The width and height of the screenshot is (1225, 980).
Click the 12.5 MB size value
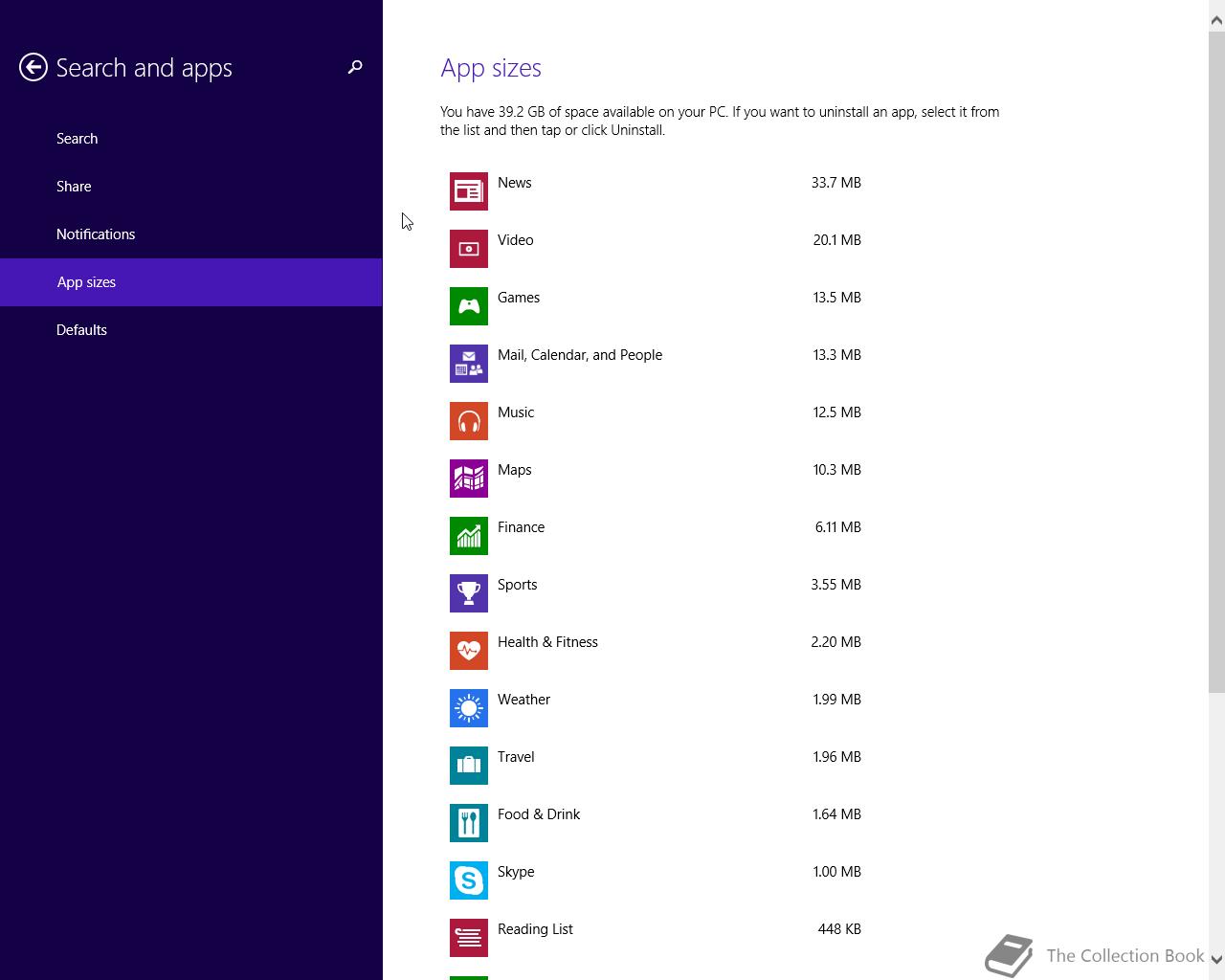pos(837,412)
